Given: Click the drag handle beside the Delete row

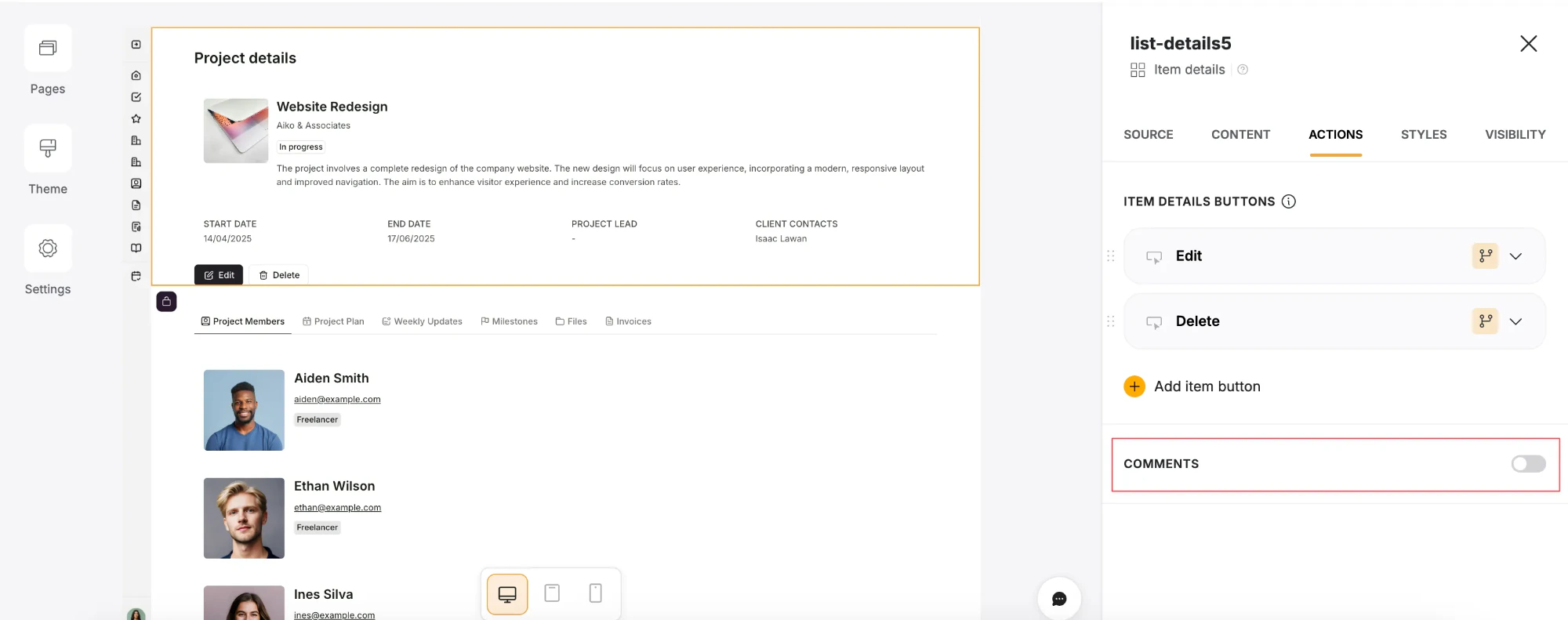Looking at the screenshot, I should (1110, 321).
